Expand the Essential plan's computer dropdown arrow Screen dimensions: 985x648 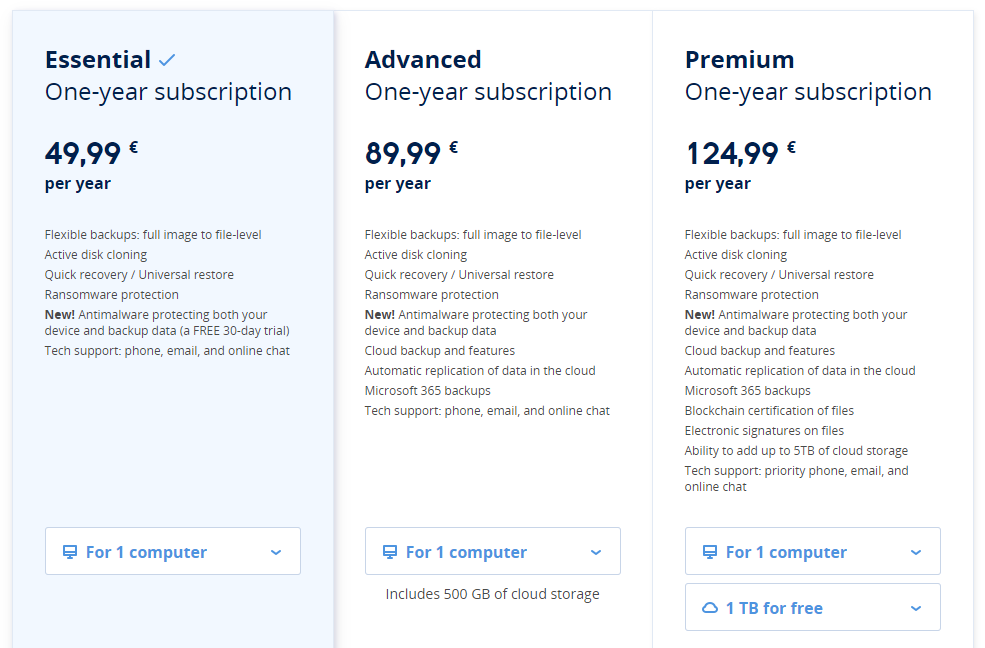pyautogui.click(x=276, y=552)
